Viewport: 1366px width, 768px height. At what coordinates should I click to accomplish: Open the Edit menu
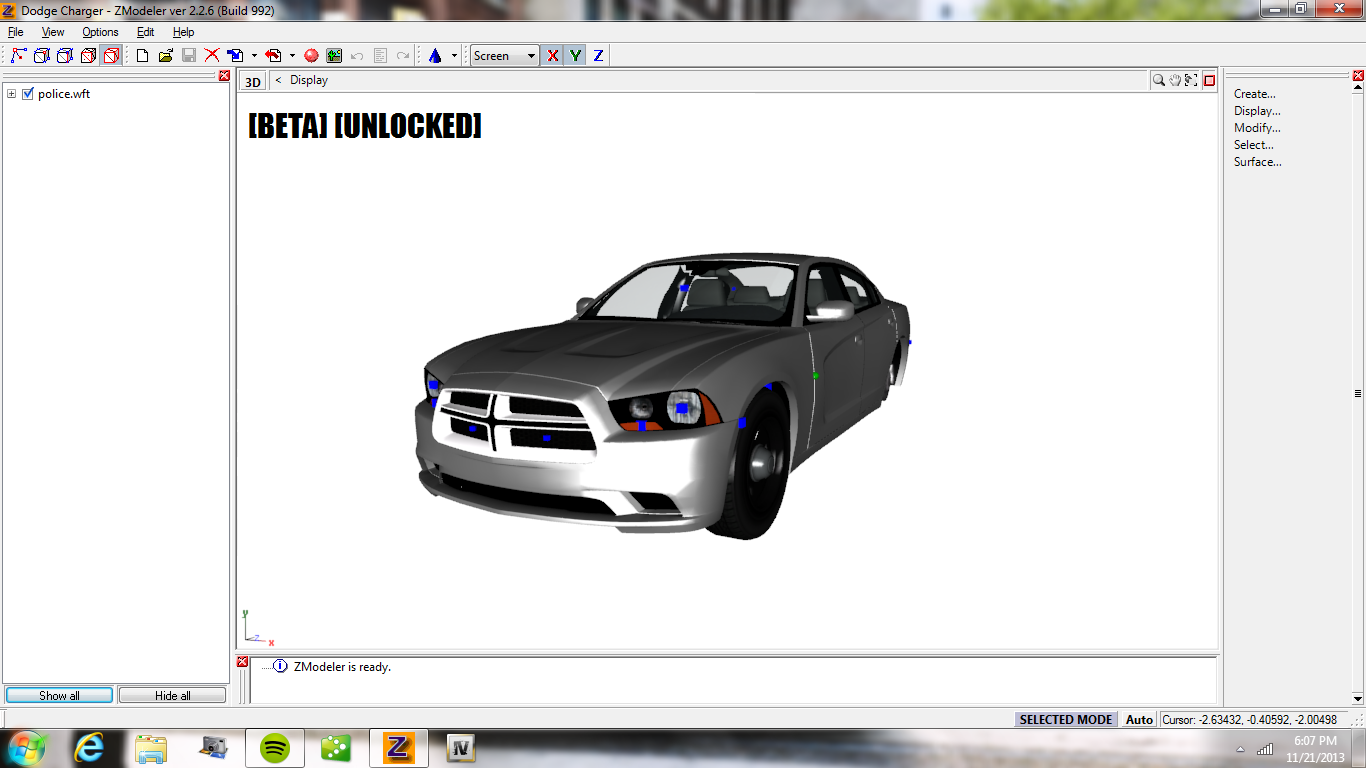tap(145, 32)
